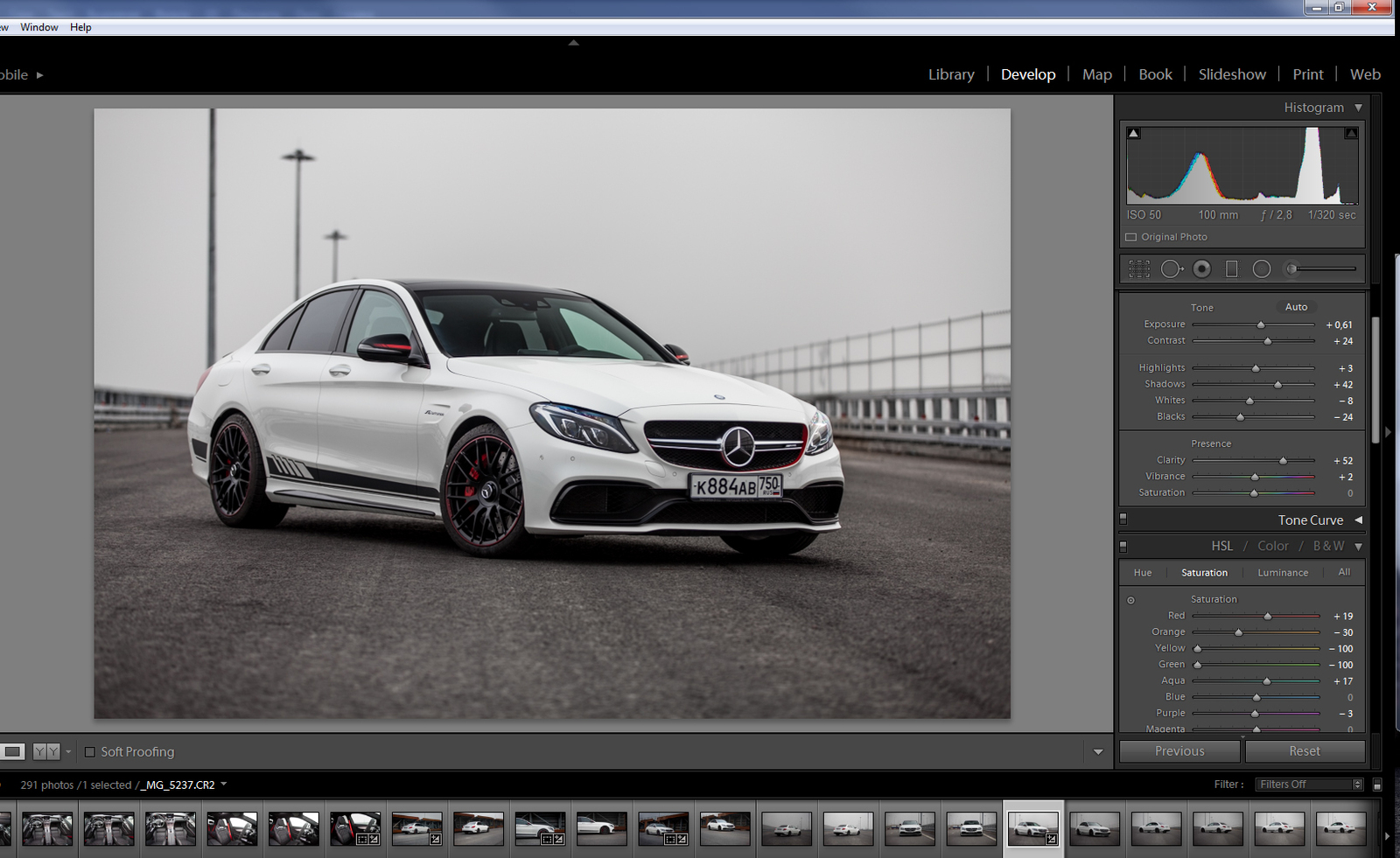Show All HSL sliders
This screenshot has height=858, width=1400.
tap(1344, 572)
